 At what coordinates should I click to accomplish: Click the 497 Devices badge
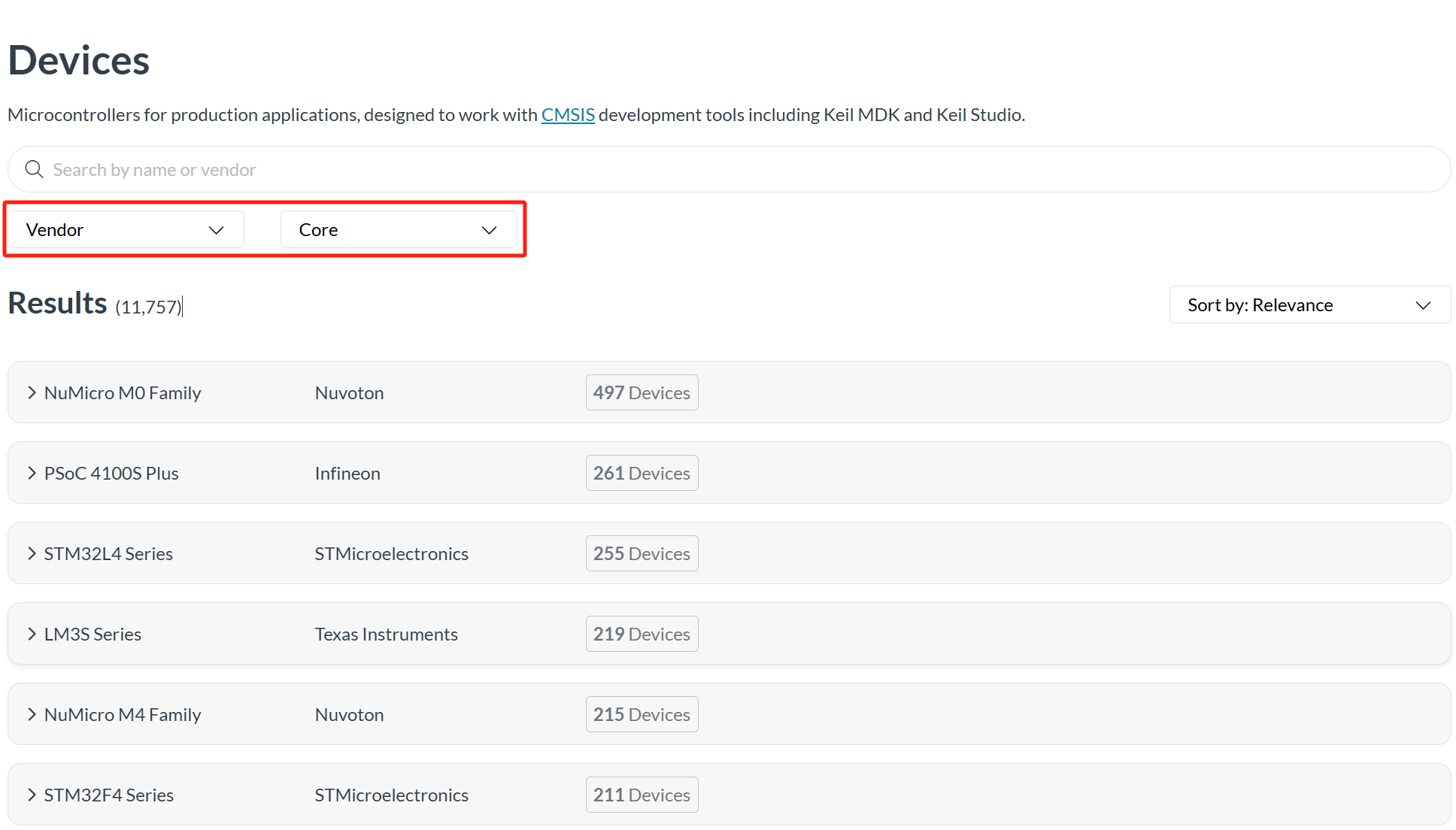click(642, 392)
